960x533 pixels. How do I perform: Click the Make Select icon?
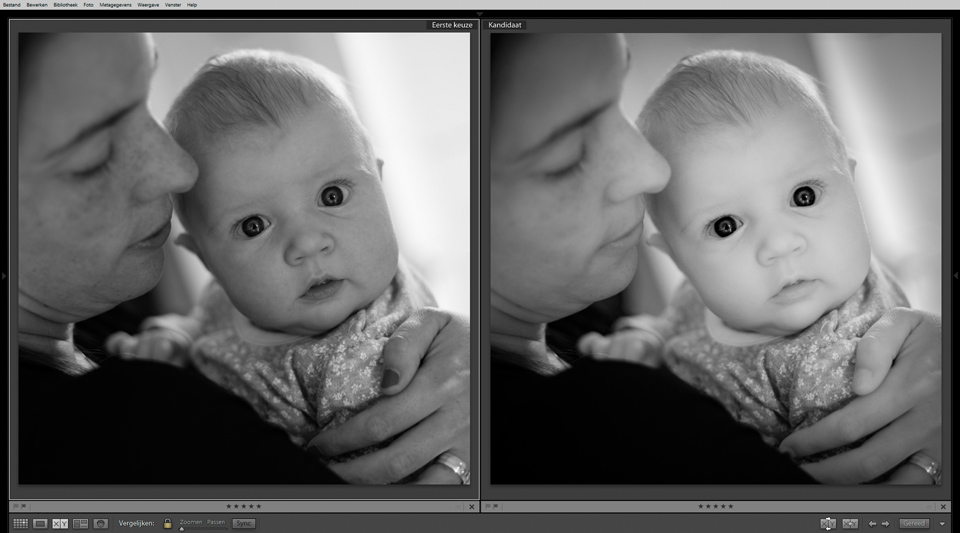tap(850, 523)
